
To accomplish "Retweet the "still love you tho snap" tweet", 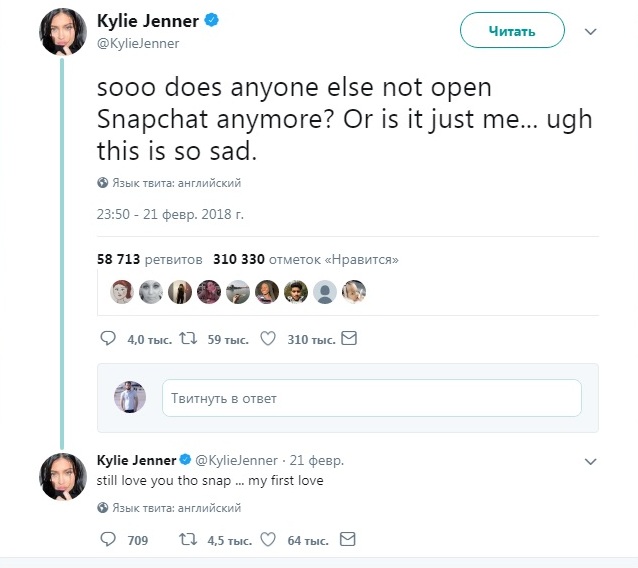I will click(185, 540).
